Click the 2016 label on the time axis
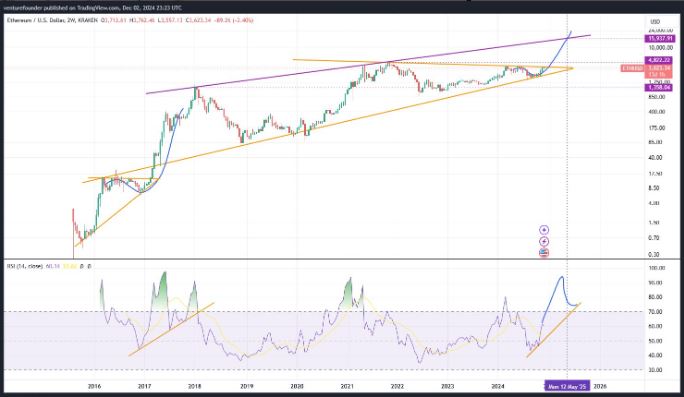Screen dimensions: 684x397 point(95,386)
